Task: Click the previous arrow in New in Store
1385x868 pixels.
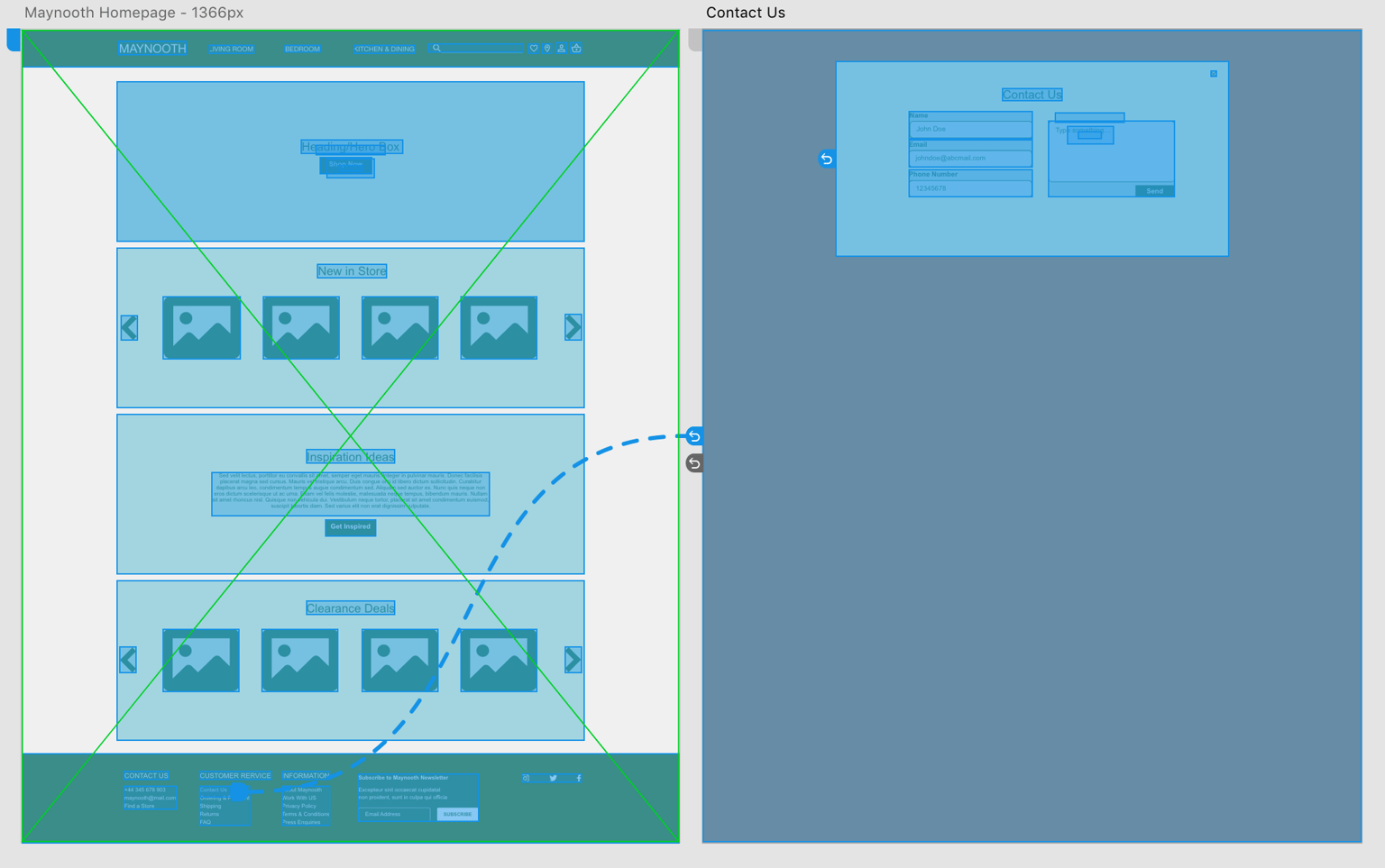Action: tap(129, 328)
